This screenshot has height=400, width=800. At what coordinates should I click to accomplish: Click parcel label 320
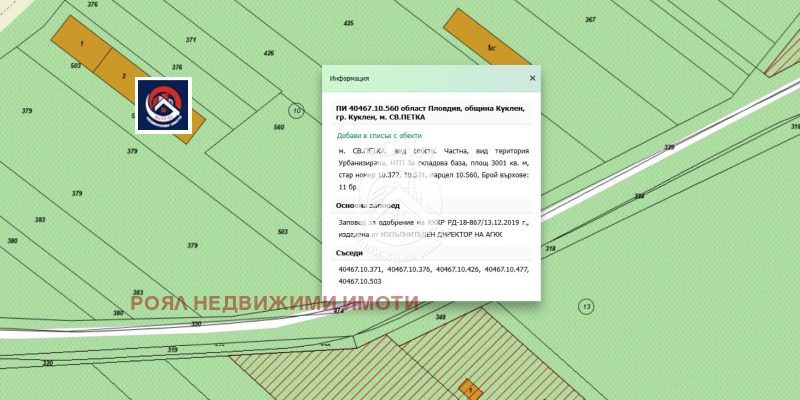click(47, 363)
